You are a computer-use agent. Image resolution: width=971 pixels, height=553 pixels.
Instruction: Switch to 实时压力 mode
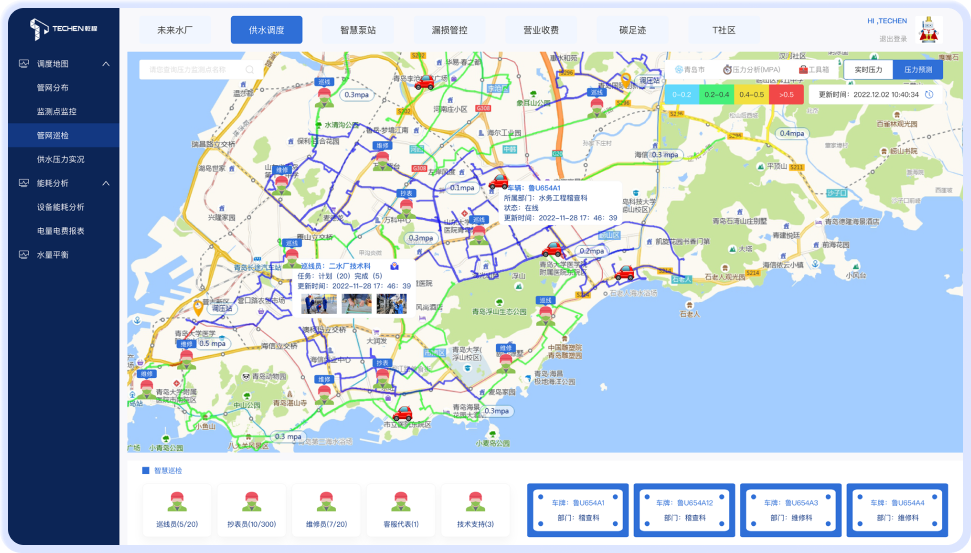868,70
